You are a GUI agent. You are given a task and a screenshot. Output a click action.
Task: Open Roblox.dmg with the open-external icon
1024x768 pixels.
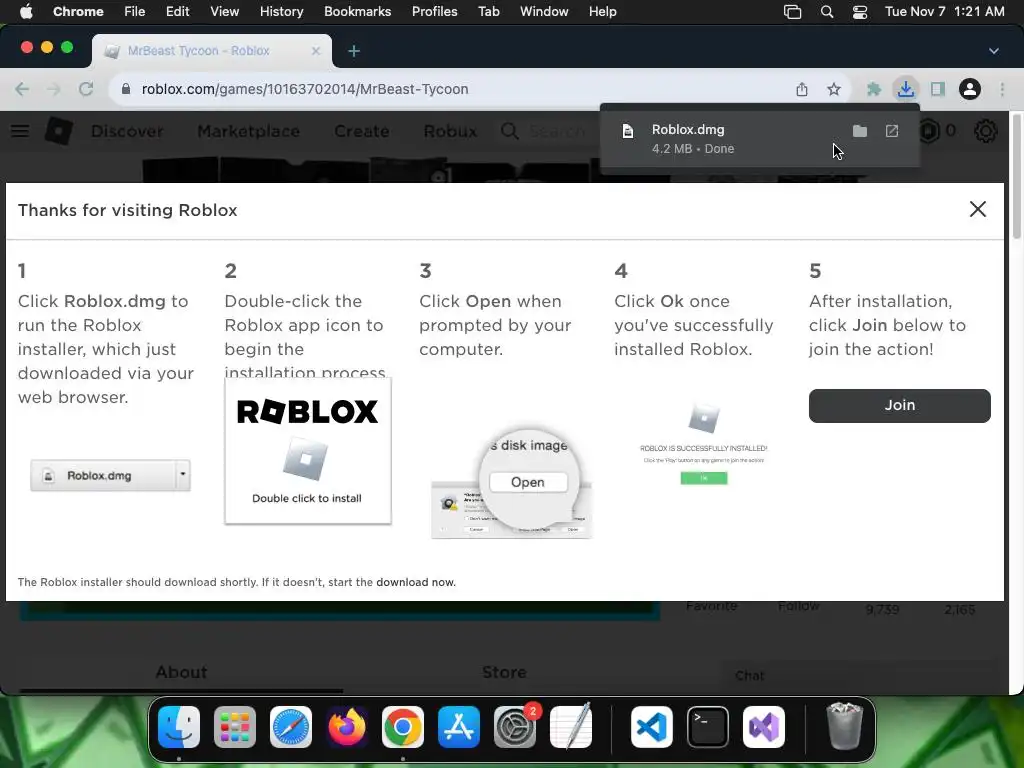coord(891,131)
